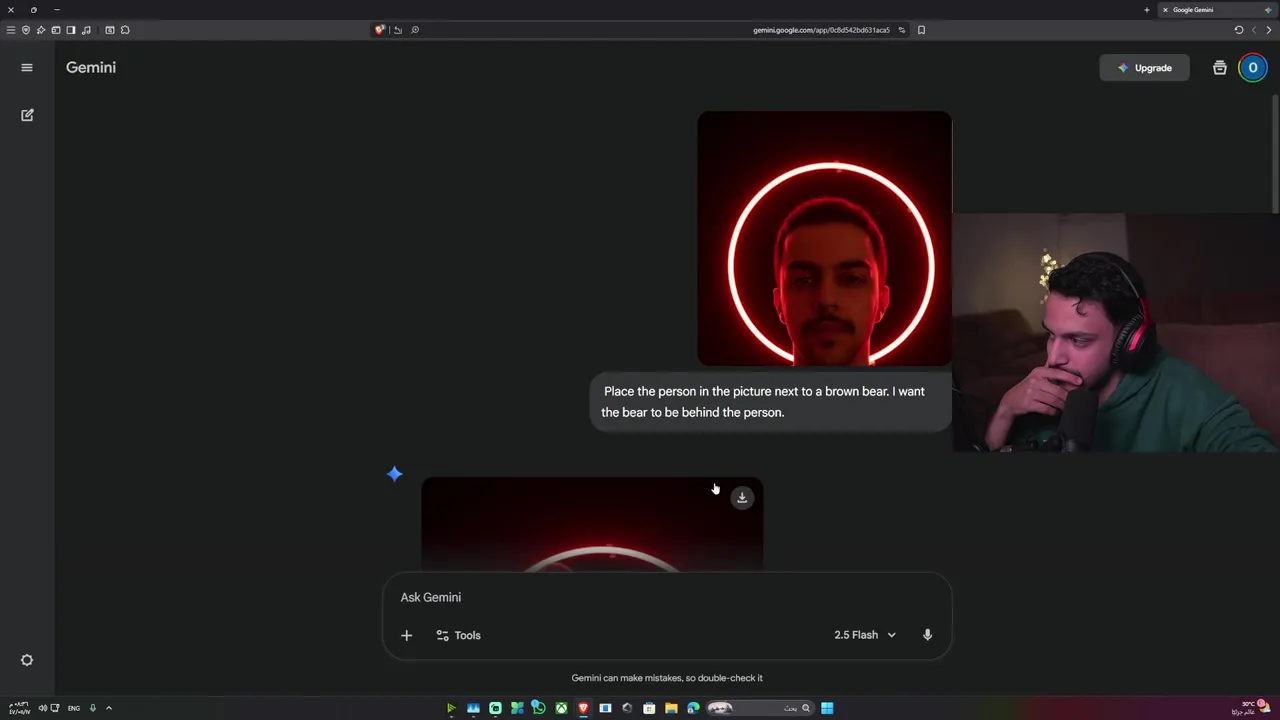Image resolution: width=1280 pixels, height=720 pixels.
Task: Open the generated image preview
Action: tap(592, 524)
